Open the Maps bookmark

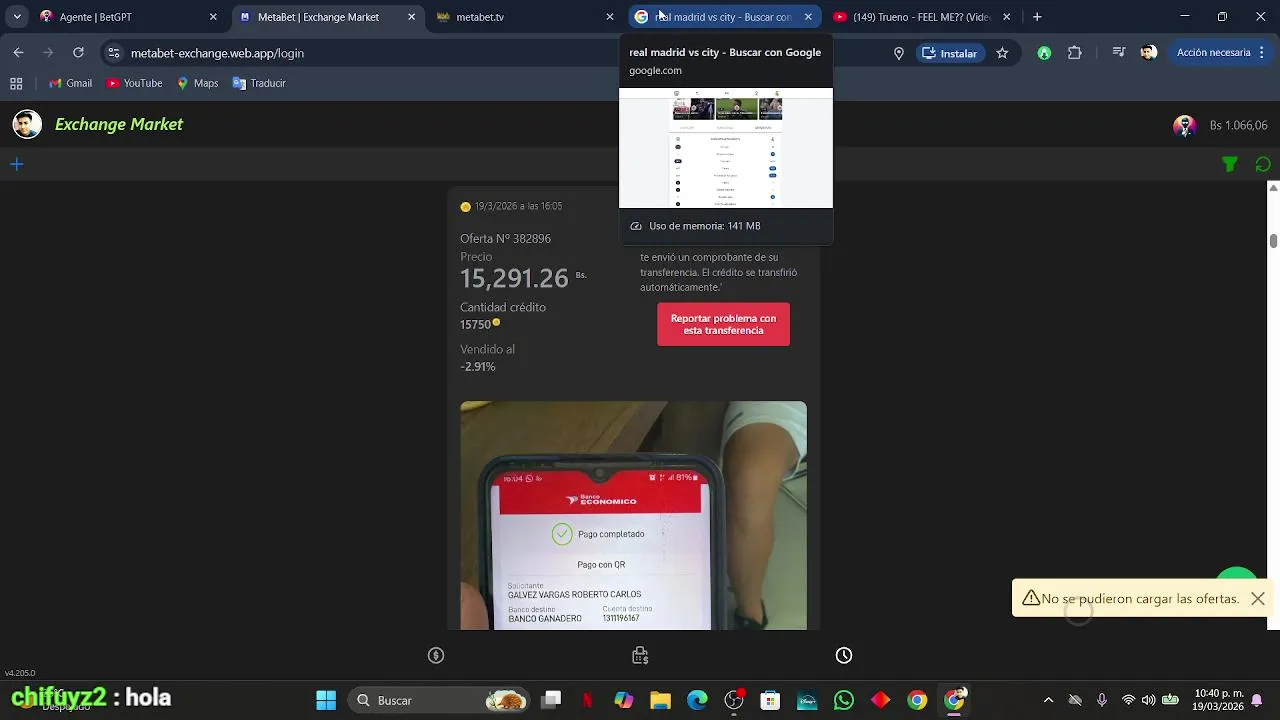[x=197, y=84]
